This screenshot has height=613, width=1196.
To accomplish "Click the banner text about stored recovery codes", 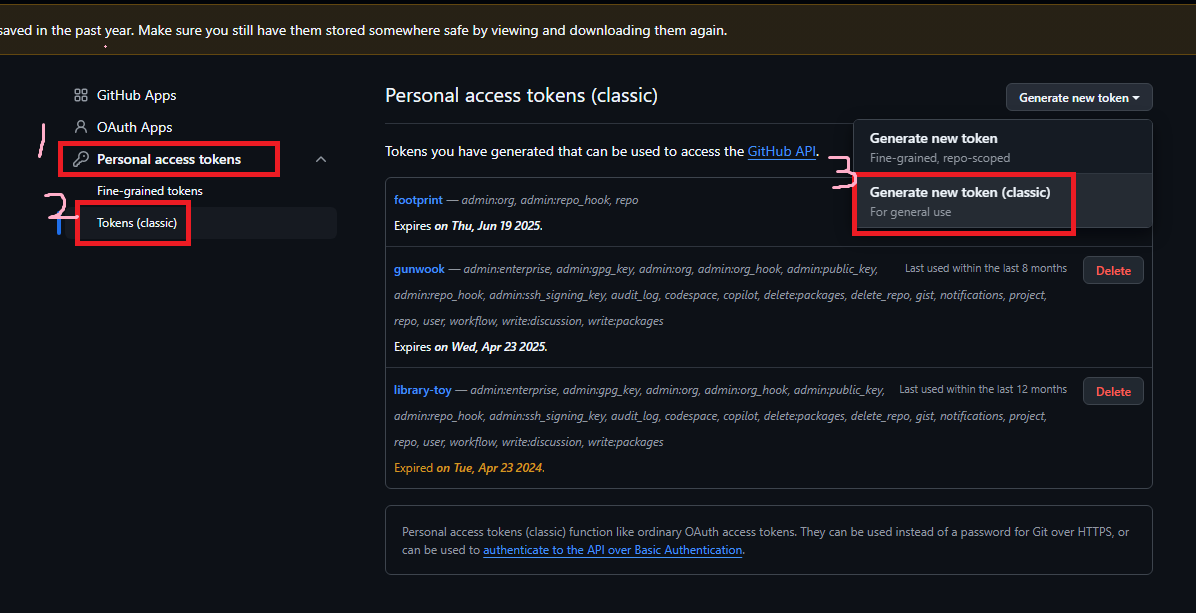I will pyautogui.click(x=364, y=30).
